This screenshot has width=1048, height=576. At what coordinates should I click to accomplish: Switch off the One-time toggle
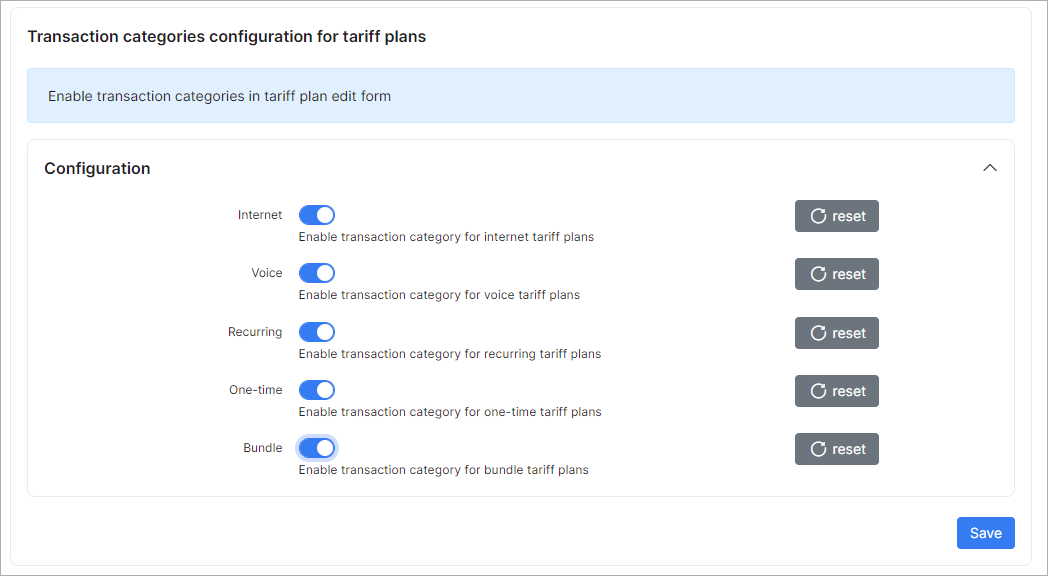coord(317,390)
